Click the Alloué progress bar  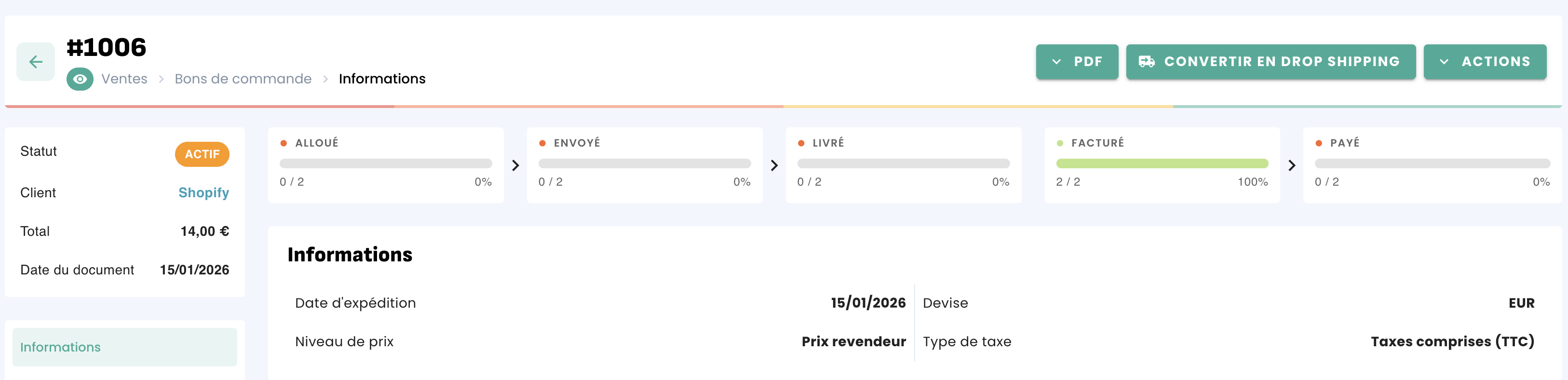point(385,163)
